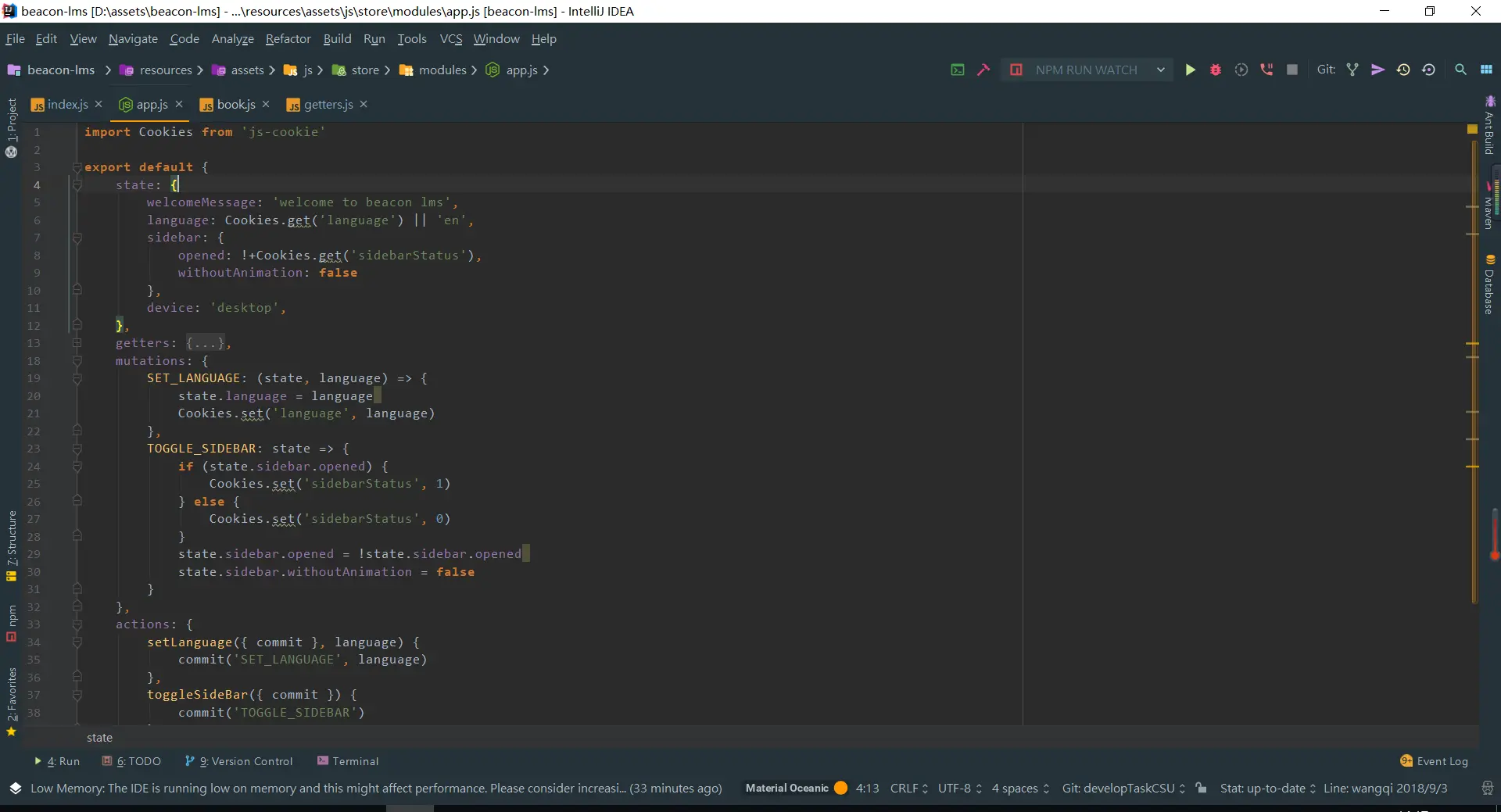Open the Terminal tool window

pyautogui.click(x=348, y=761)
